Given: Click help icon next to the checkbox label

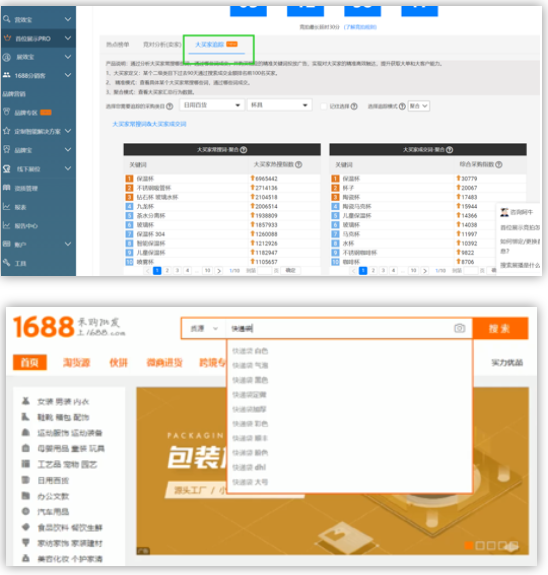Looking at the screenshot, I should pos(354,106).
